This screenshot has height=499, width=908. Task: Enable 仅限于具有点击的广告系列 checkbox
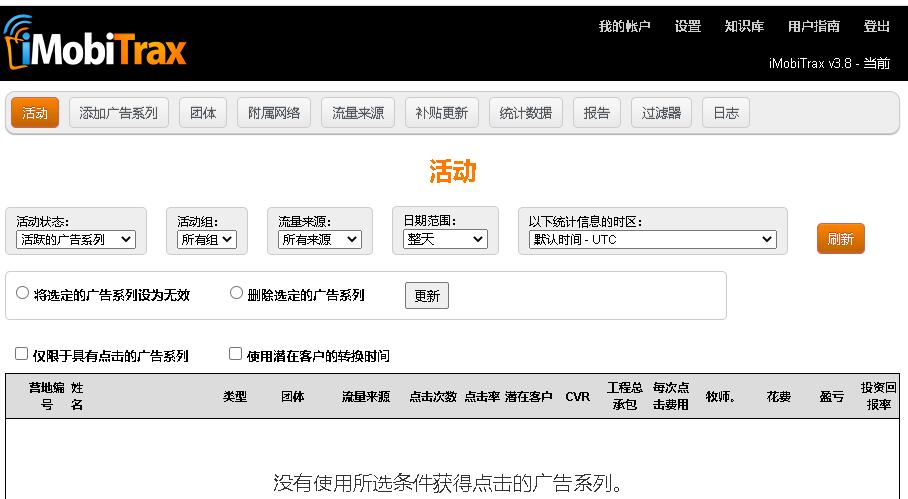tap(22, 354)
